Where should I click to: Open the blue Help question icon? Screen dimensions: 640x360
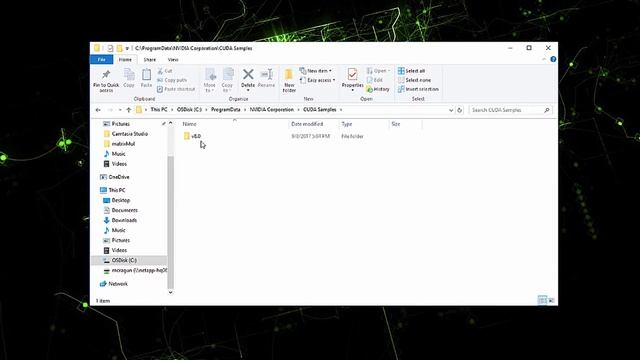click(x=553, y=60)
